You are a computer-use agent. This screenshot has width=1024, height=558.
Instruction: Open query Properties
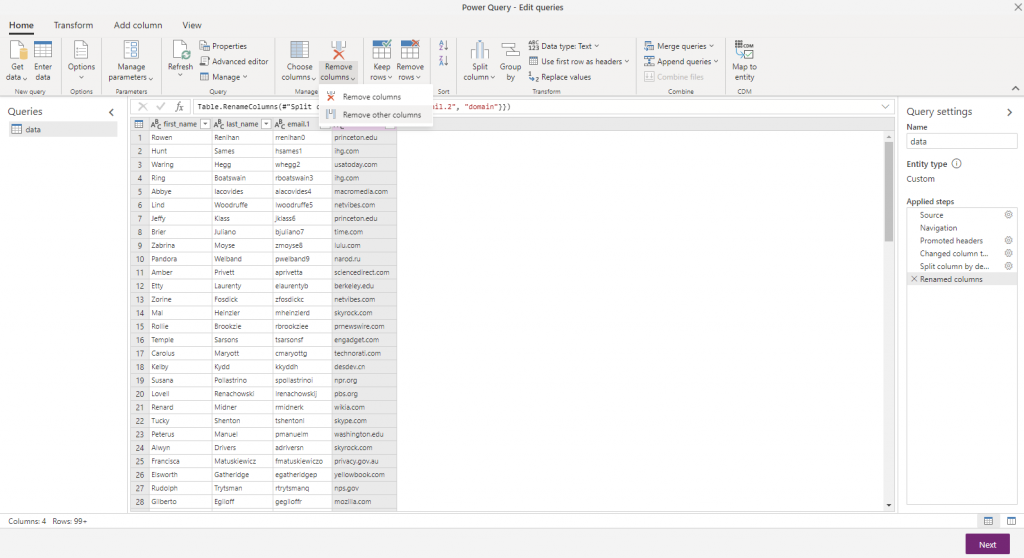tap(223, 46)
